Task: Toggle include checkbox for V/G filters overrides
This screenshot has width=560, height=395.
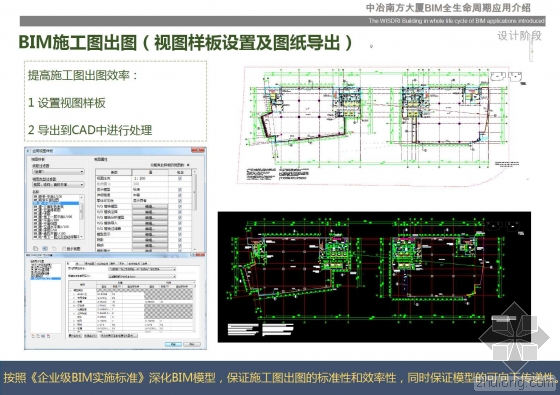Action: [180, 229]
